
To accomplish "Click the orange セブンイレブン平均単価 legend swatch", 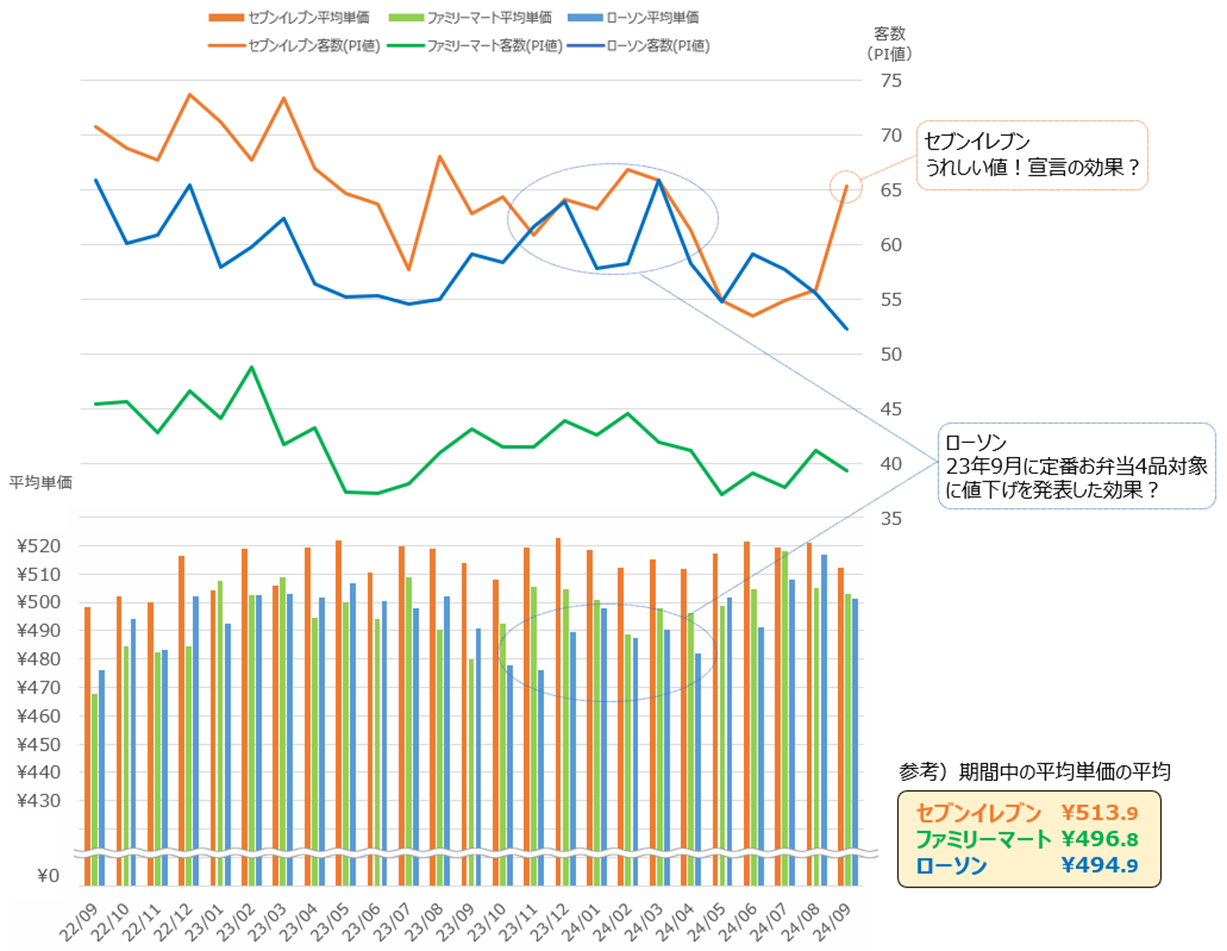I will (225, 18).
